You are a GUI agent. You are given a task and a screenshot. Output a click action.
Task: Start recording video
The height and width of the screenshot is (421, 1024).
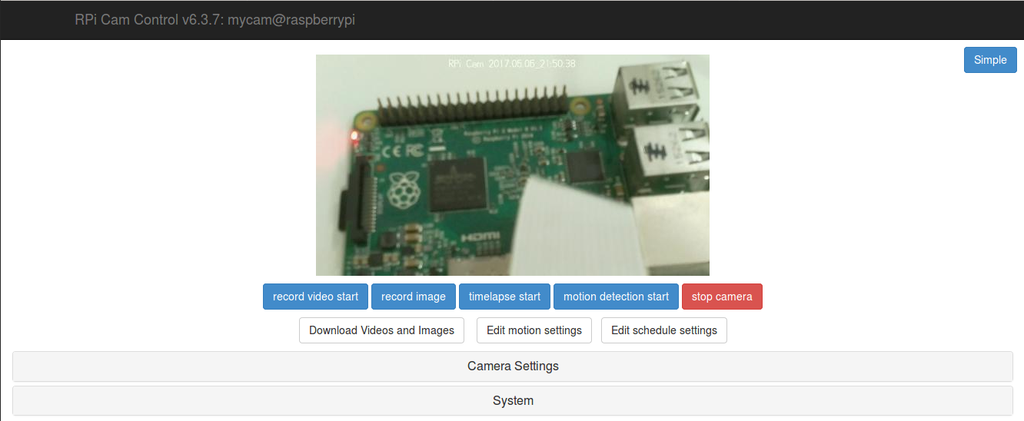315,296
